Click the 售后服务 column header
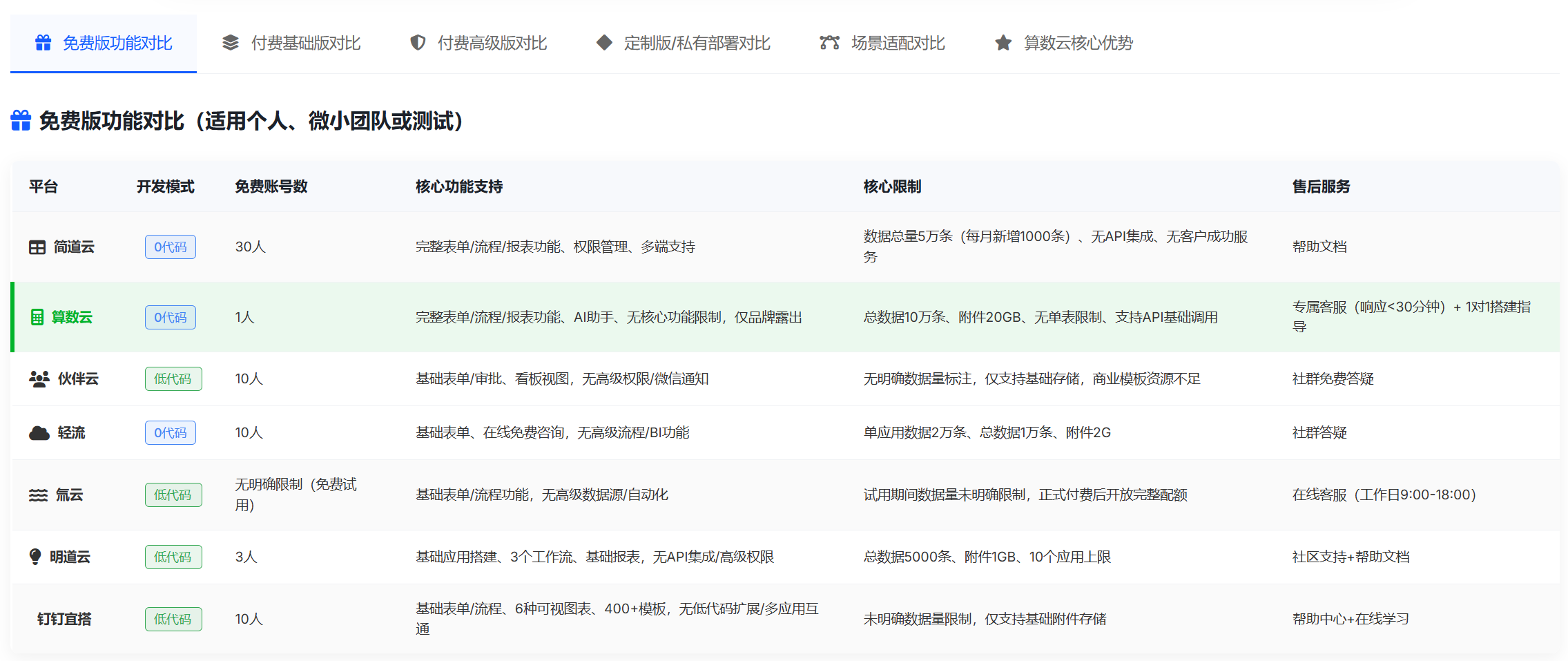The width and height of the screenshot is (1568, 661). coord(1321,186)
